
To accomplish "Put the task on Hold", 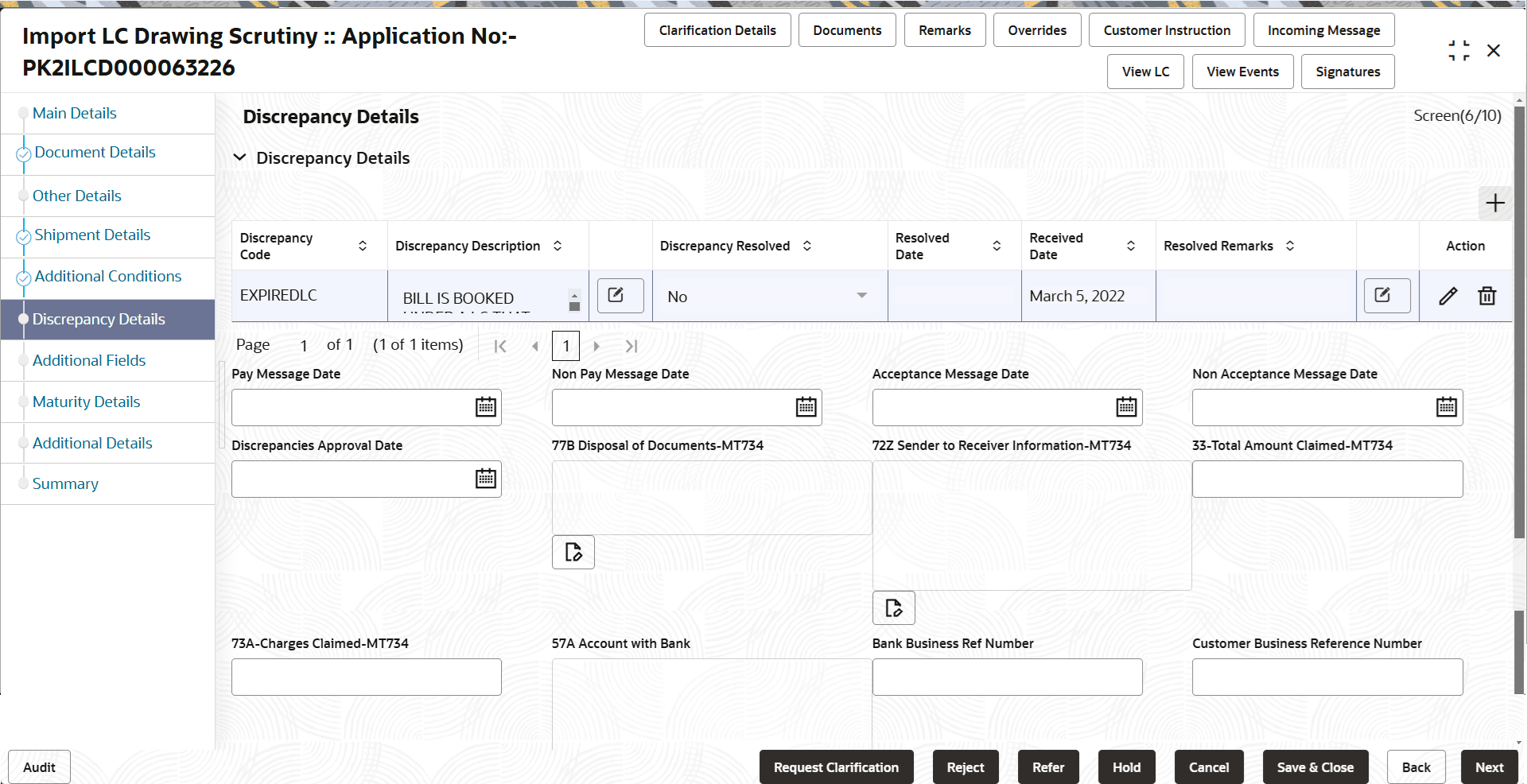I will click(1126, 767).
